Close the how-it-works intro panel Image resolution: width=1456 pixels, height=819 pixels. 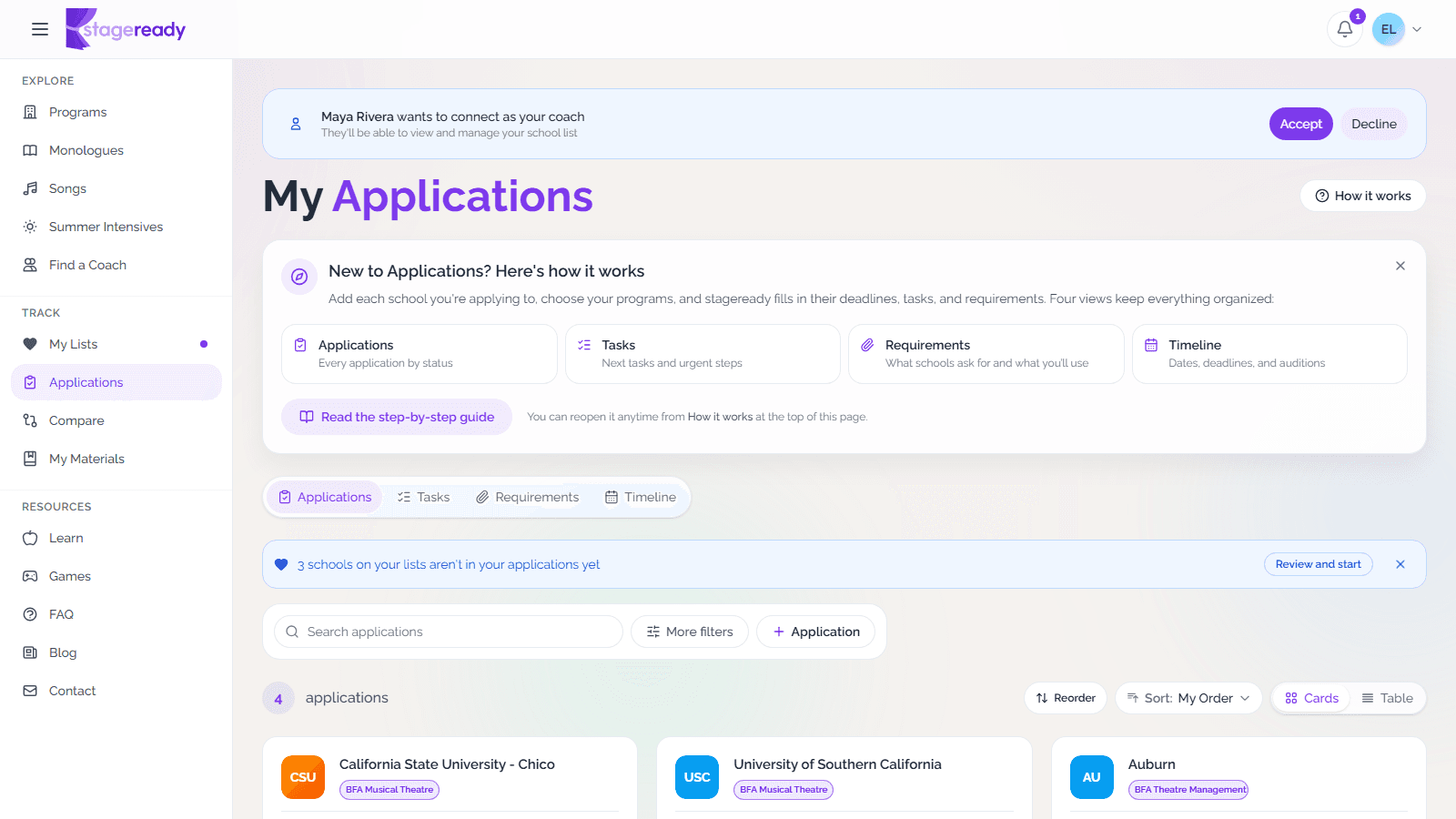click(1400, 266)
